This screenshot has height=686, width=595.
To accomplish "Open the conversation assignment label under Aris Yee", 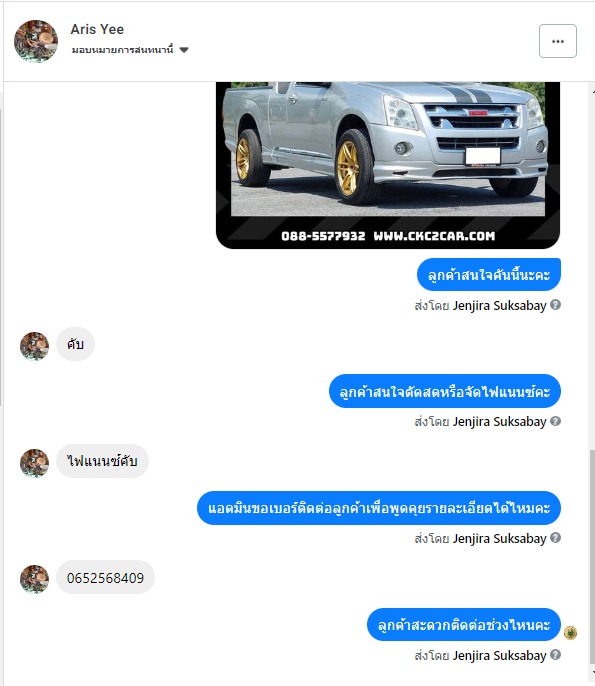I will pos(122,50).
